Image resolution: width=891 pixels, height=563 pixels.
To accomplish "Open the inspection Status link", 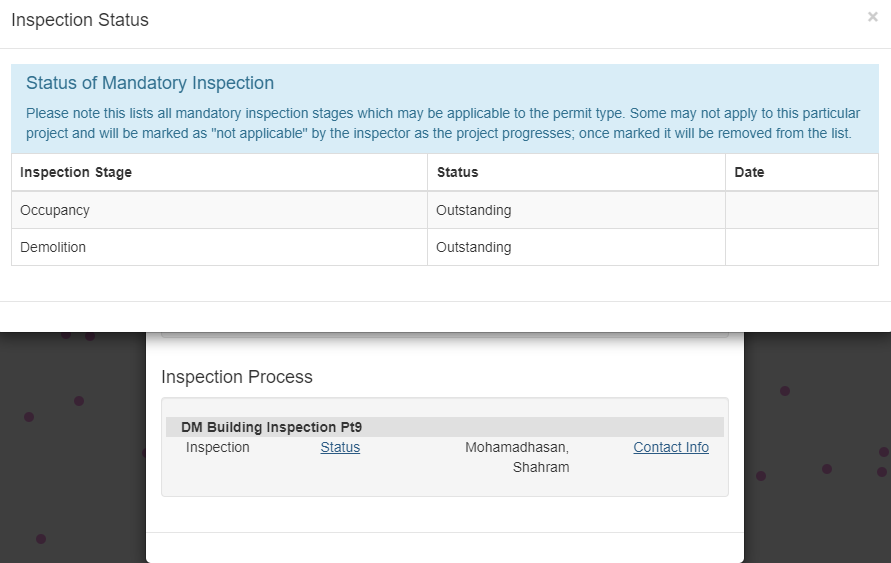I will point(340,447).
